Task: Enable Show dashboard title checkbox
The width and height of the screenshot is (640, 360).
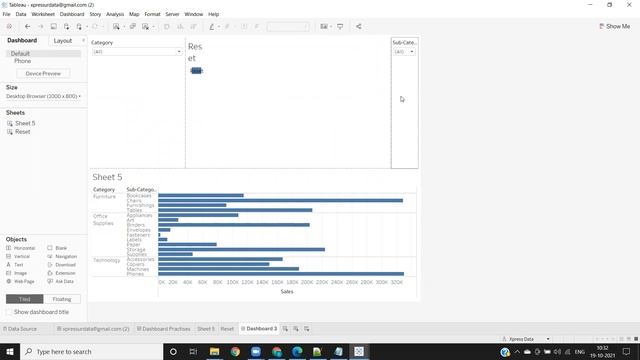Action: tap(9, 312)
